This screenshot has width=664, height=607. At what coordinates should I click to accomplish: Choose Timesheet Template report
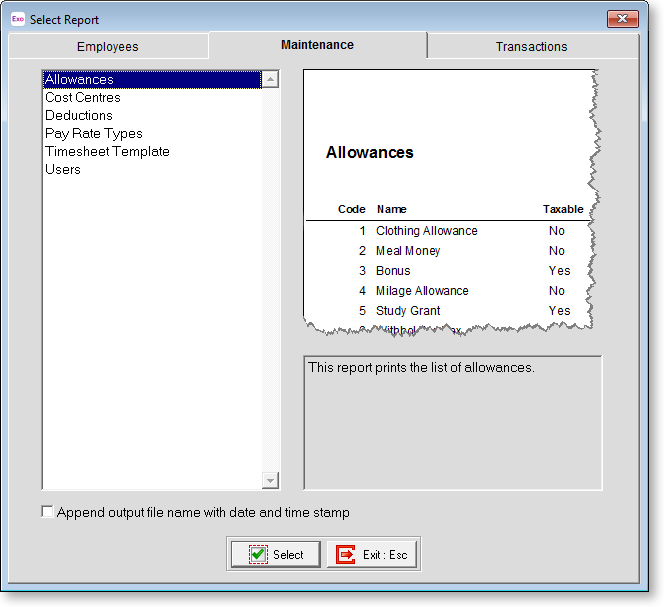pyautogui.click(x=107, y=152)
